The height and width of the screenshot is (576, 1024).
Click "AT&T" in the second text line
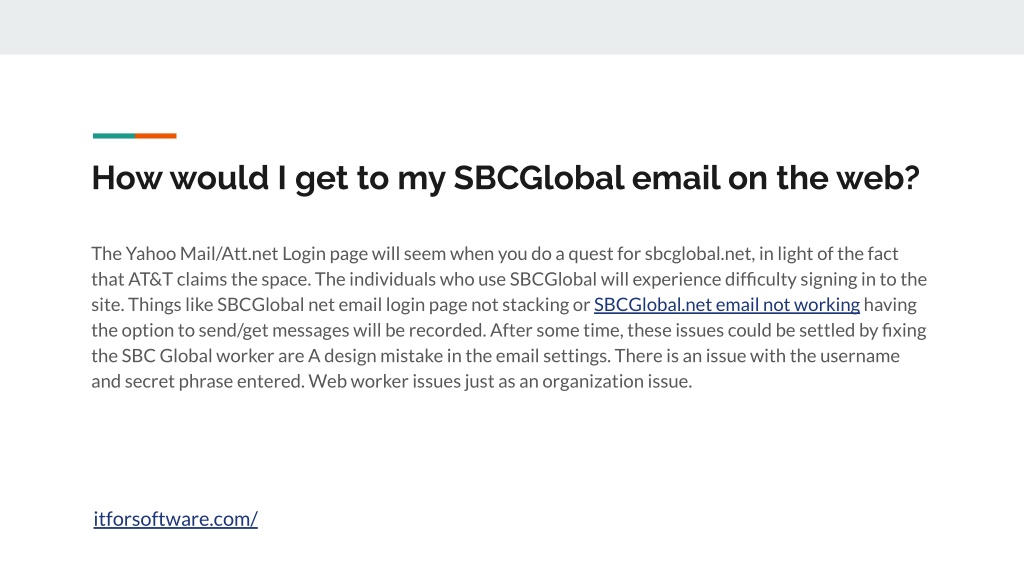point(150,280)
